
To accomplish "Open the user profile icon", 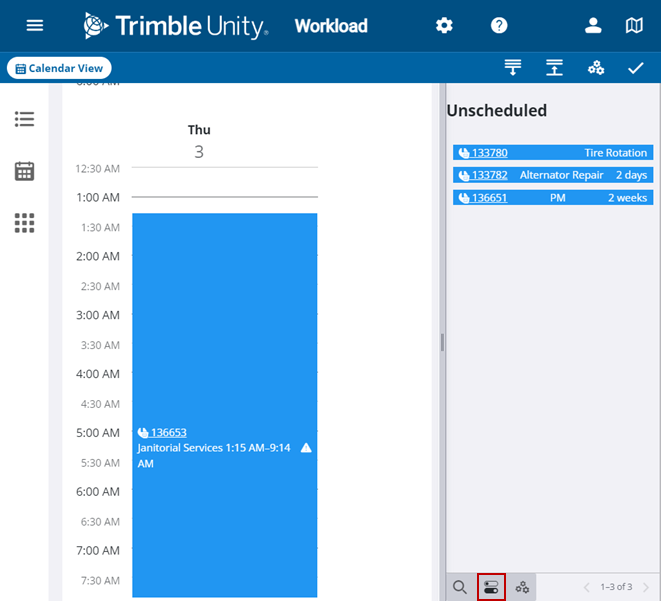I will pyautogui.click(x=593, y=25).
